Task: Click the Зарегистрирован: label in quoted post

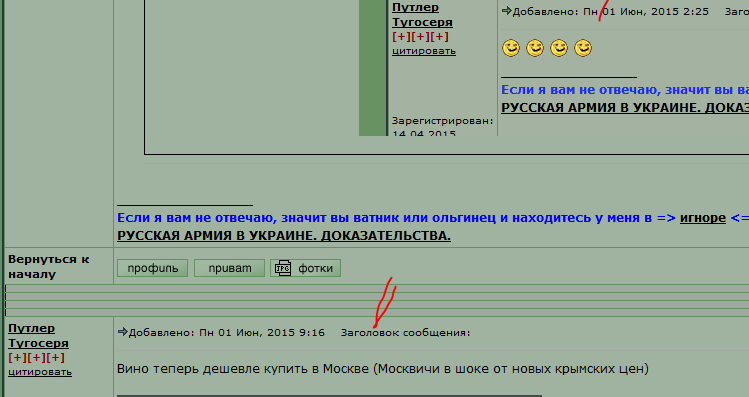Action: click(442, 120)
